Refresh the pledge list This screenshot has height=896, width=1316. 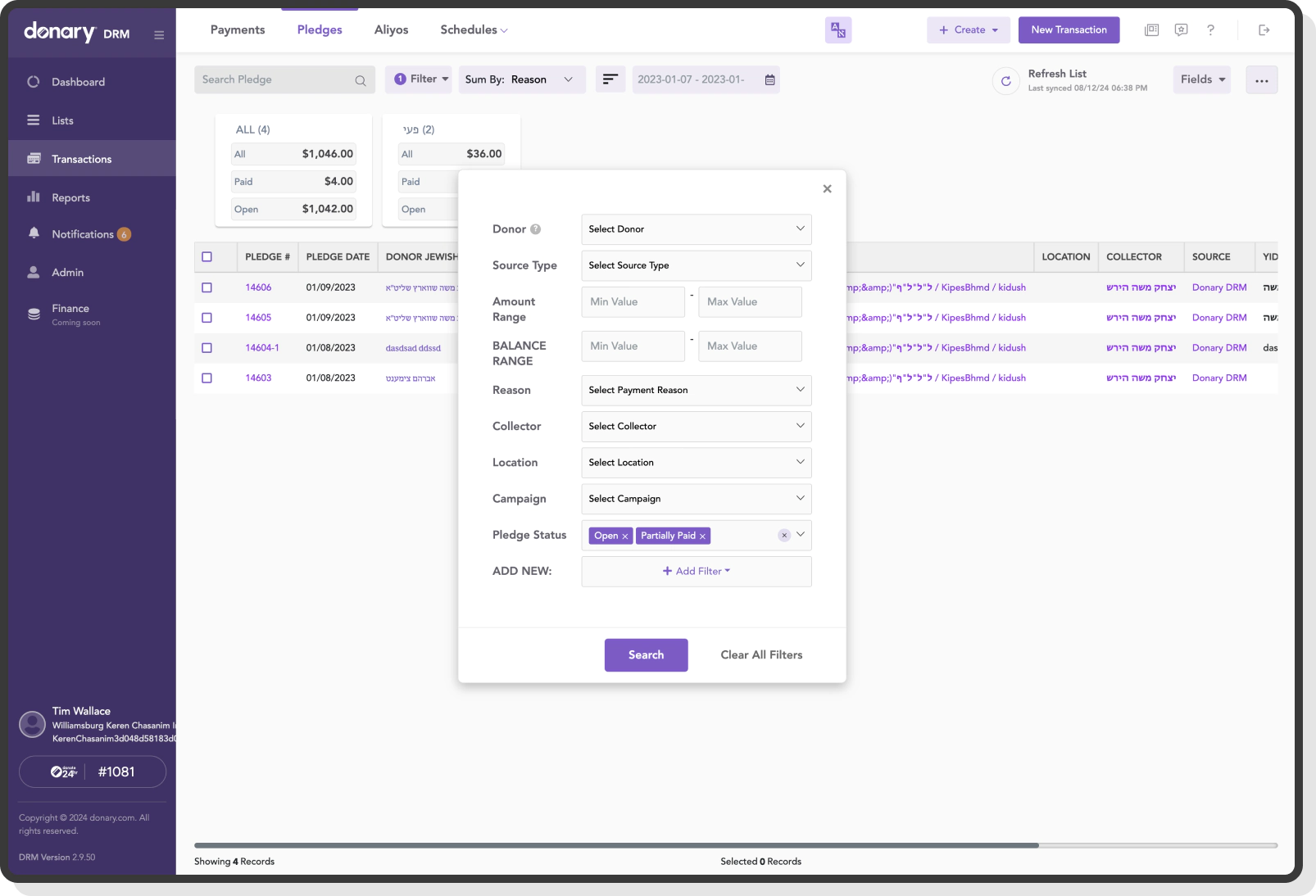[1005, 80]
